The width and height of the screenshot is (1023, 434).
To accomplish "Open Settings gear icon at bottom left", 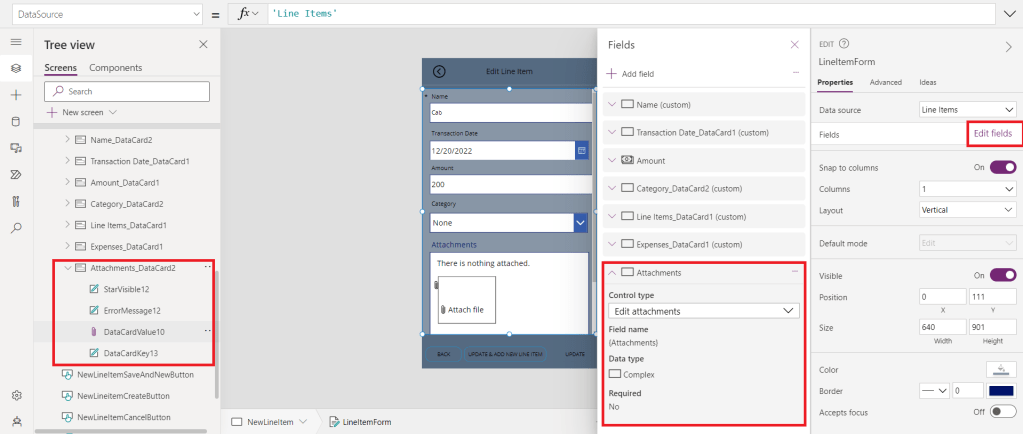I will (x=15, y=396).
